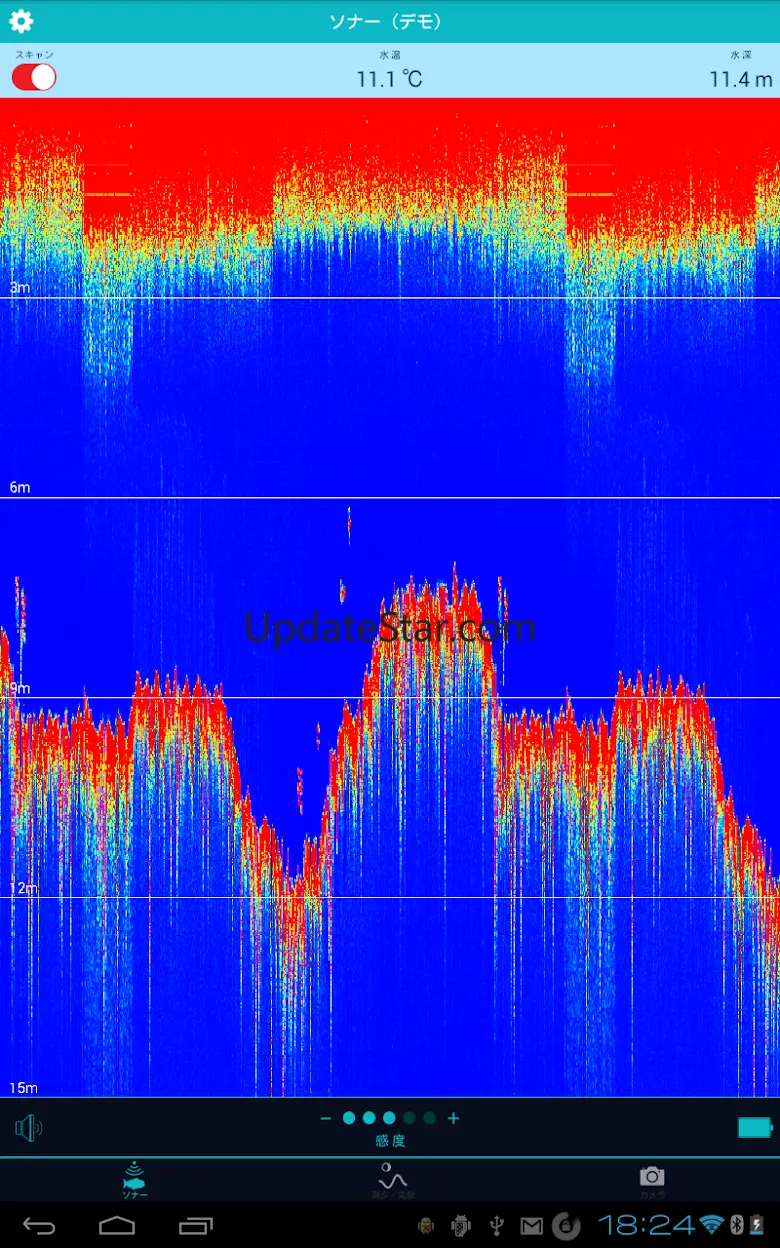
Task: Increase sensitivity with the plus button
Action: tap(453, 1118)
